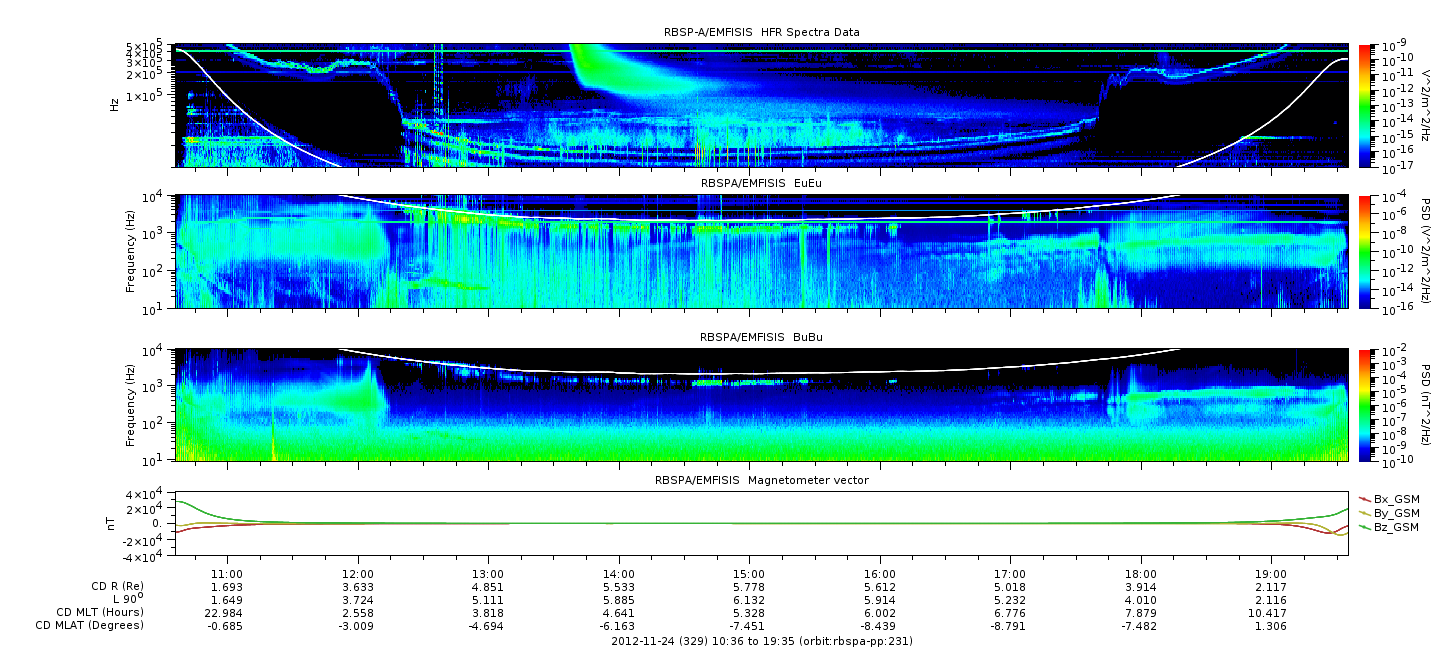
Task: Click the HFR spectra color bar
Action: pos(1364,104)
